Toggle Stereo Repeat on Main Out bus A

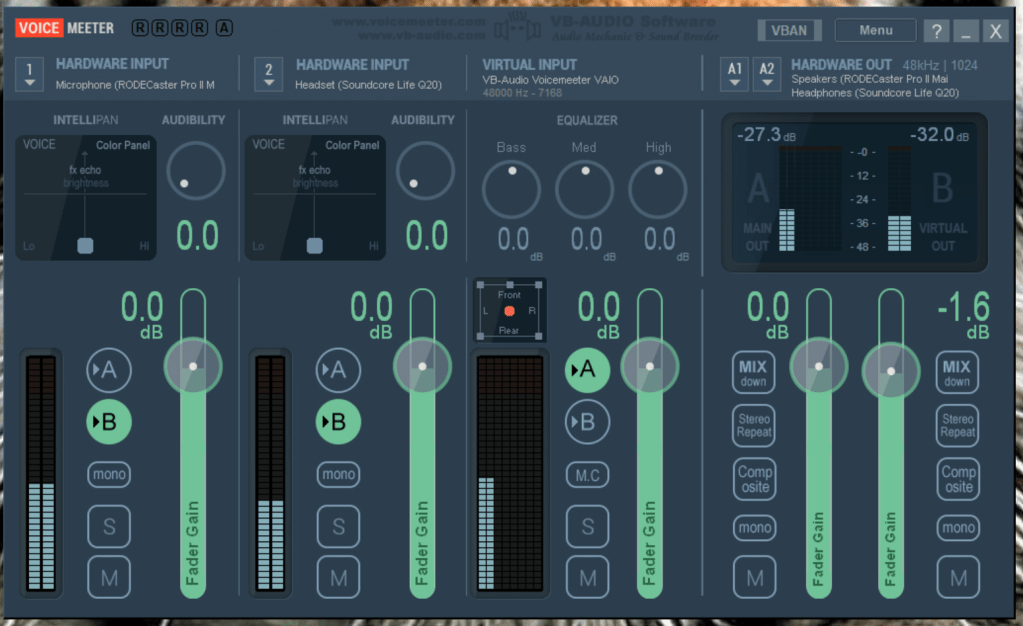pos(754,426)
